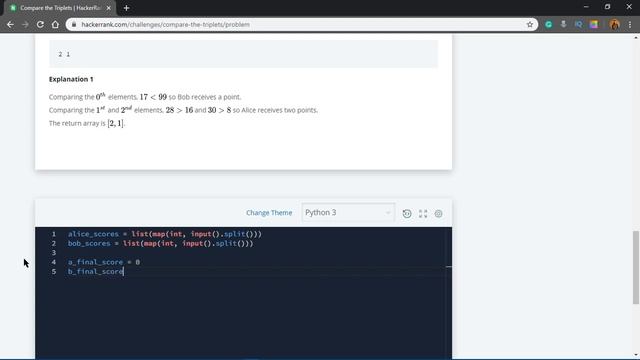Image resolution: width=640 pixels, height=360 pixels.
Task: View site security lock info
Action: (74, 24)
